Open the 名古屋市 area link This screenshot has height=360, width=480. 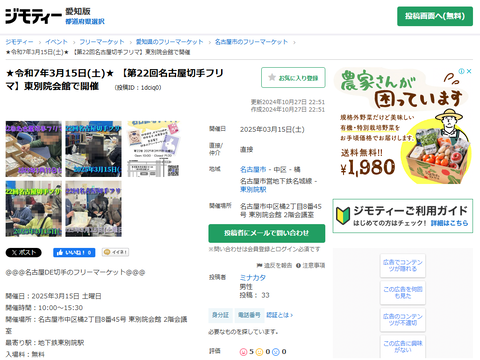click(253, 169)
